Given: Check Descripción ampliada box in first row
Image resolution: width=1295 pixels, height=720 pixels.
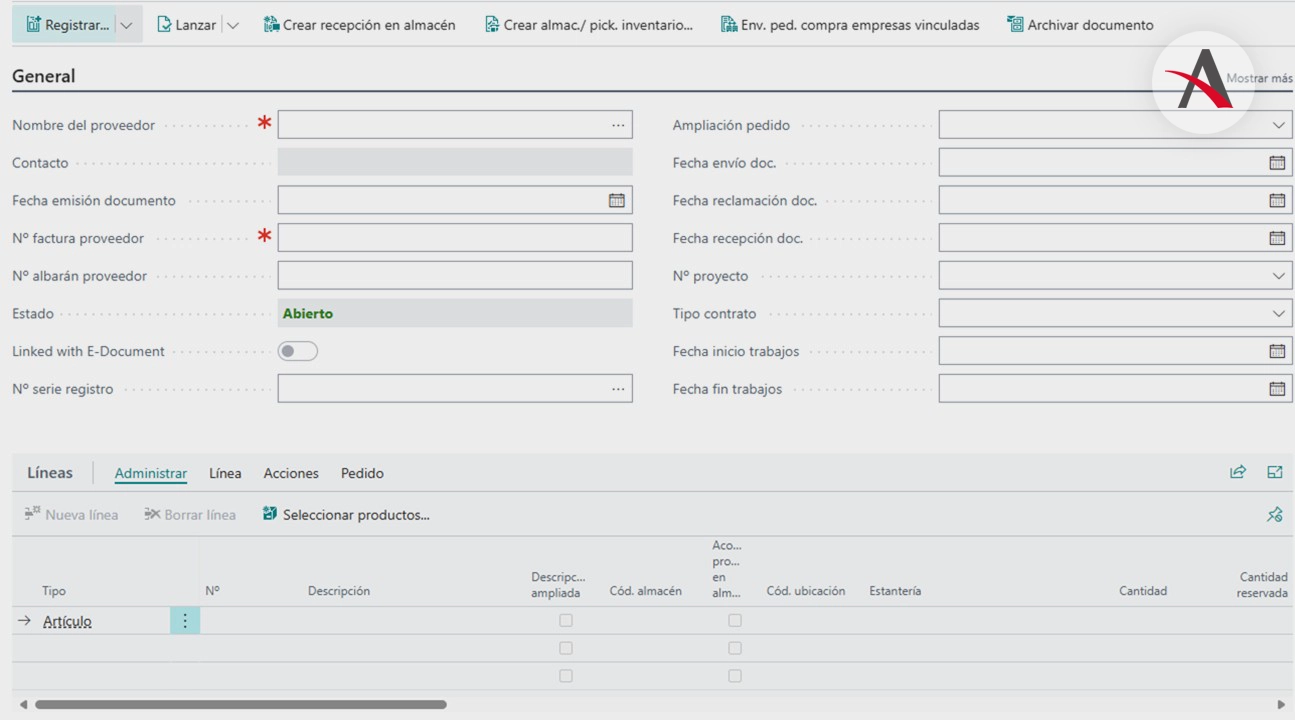Looking at the screenshot, I should click(566, 621).
